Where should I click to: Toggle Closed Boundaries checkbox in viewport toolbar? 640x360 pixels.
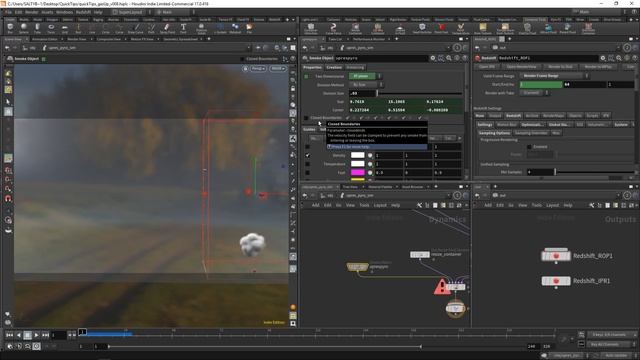242,59
